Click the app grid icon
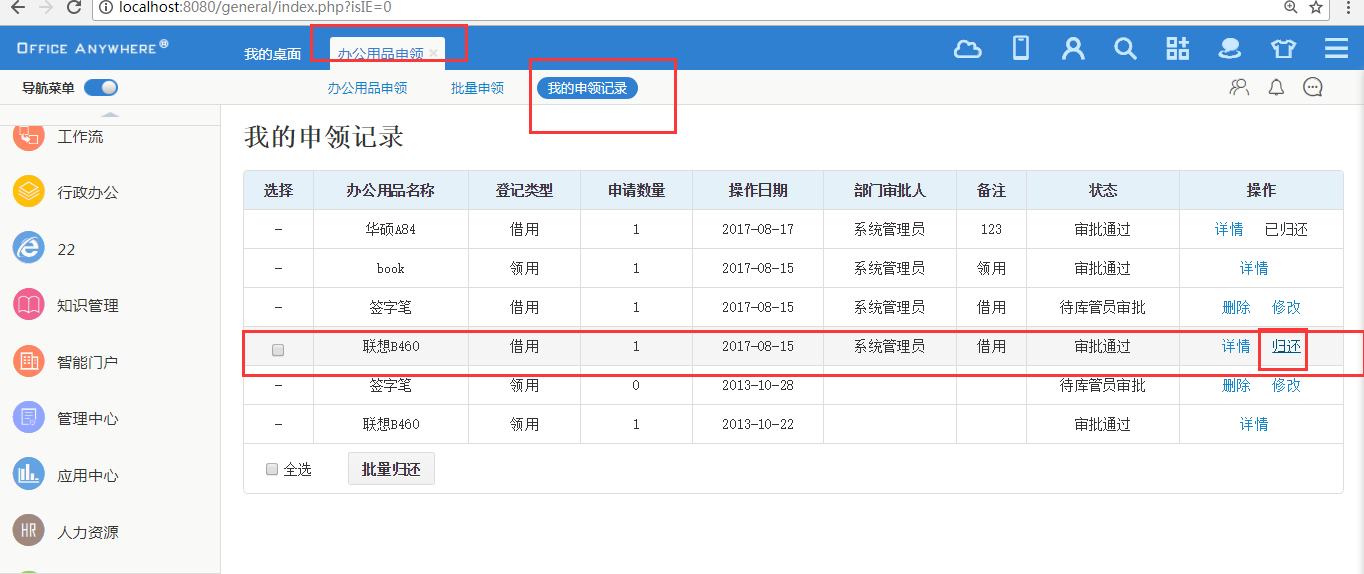The height and width of the screenshot is (574, 1364). tap(1178, 49)
